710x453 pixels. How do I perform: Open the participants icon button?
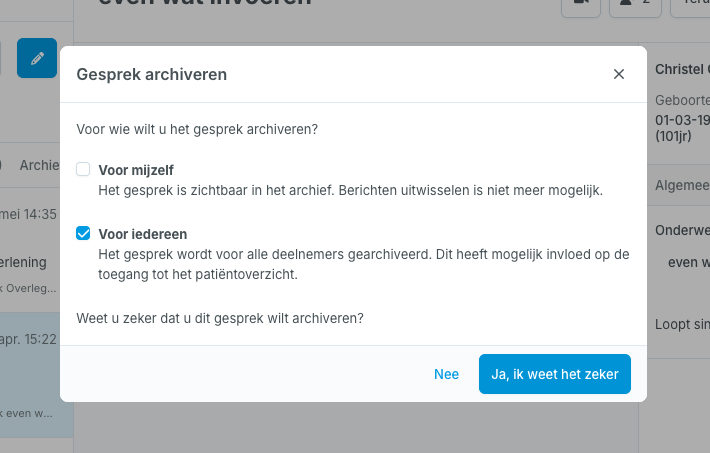(635, 5)
